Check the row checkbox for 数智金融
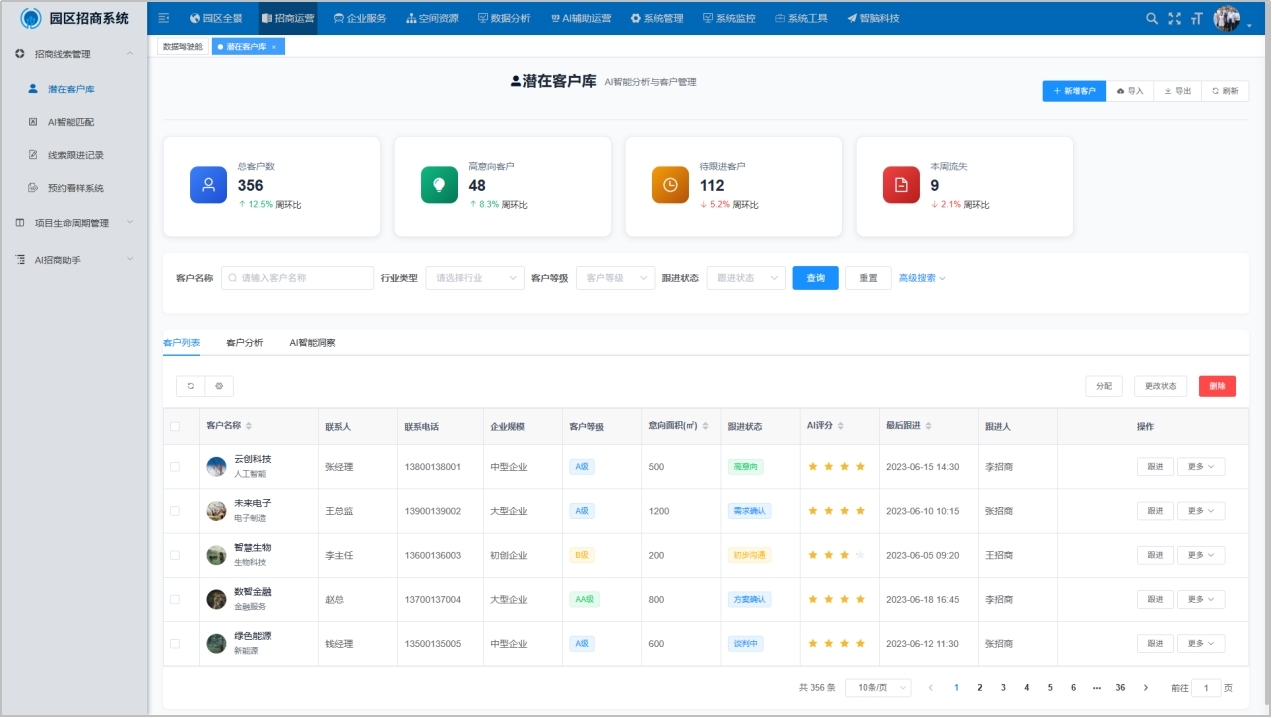Image resolution: width=1272 pixels, height=718 pixels. (x=176, y=599)
